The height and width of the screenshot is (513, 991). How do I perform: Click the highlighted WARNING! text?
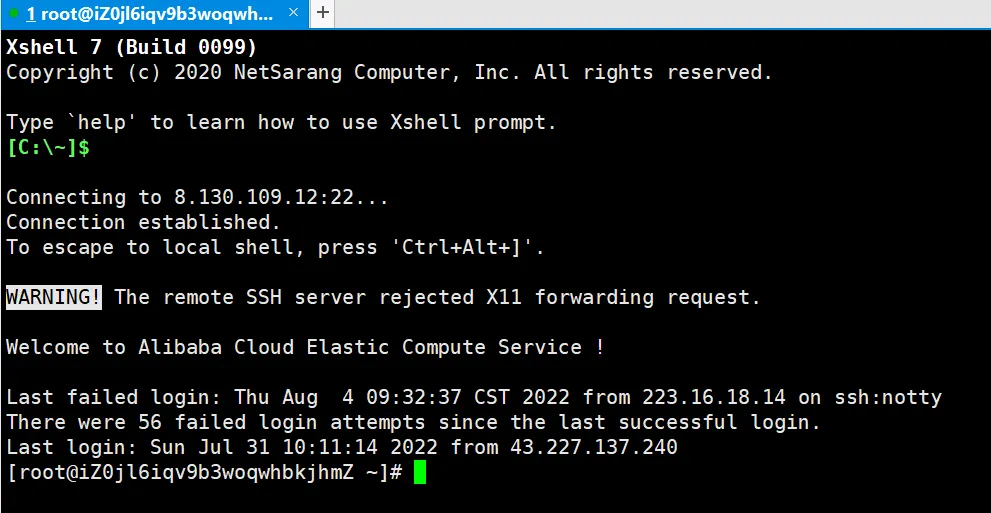54,297
